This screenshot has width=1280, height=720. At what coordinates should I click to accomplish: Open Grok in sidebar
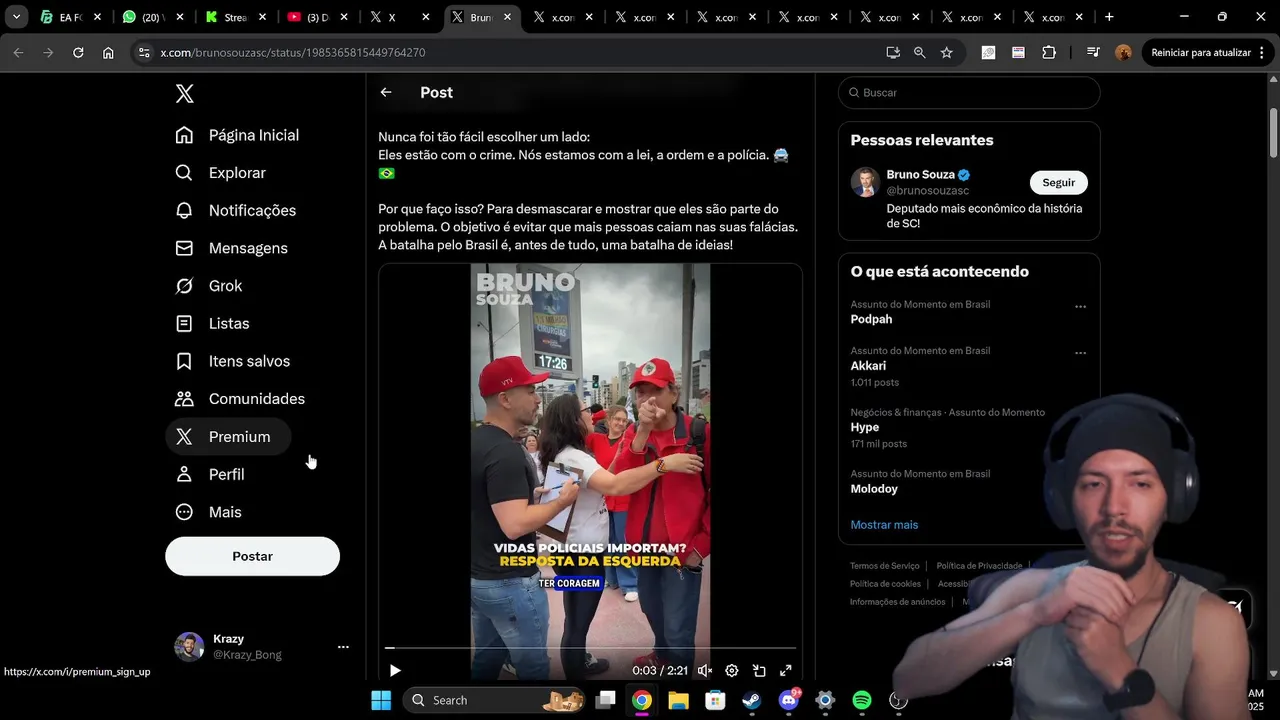click(x=208, y=286)
